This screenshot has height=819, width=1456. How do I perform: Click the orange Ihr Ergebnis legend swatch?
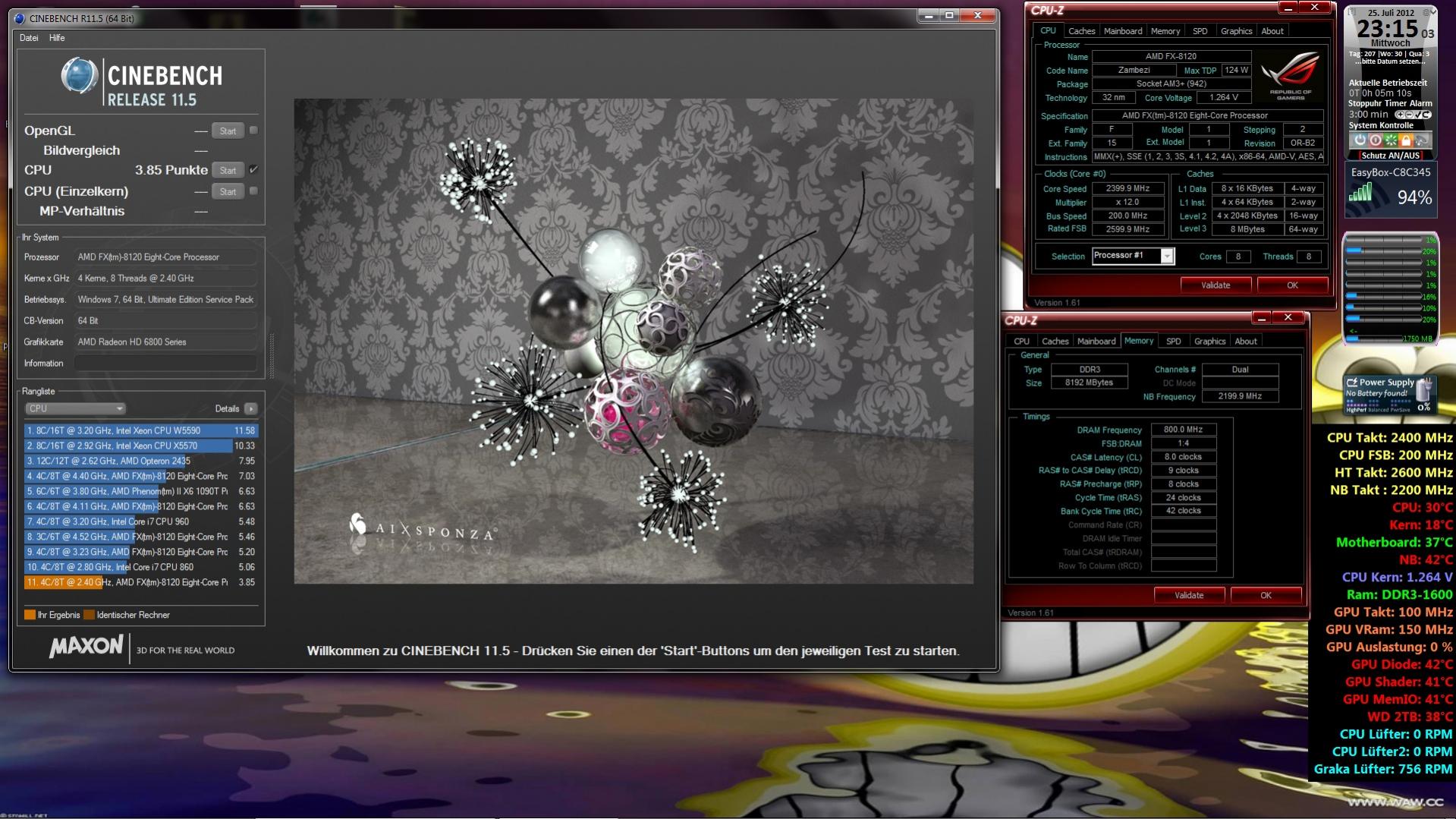30,615
